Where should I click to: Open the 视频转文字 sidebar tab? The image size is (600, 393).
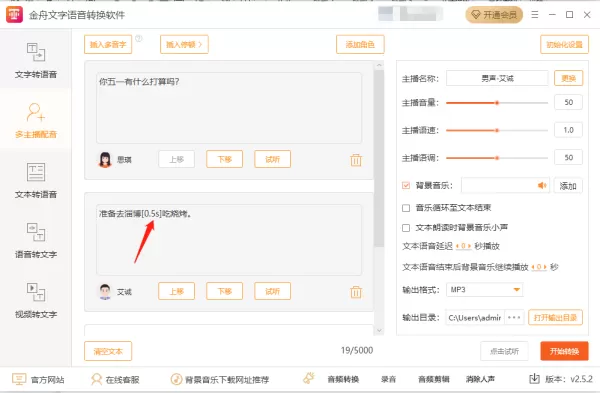(x=36, y=301)
